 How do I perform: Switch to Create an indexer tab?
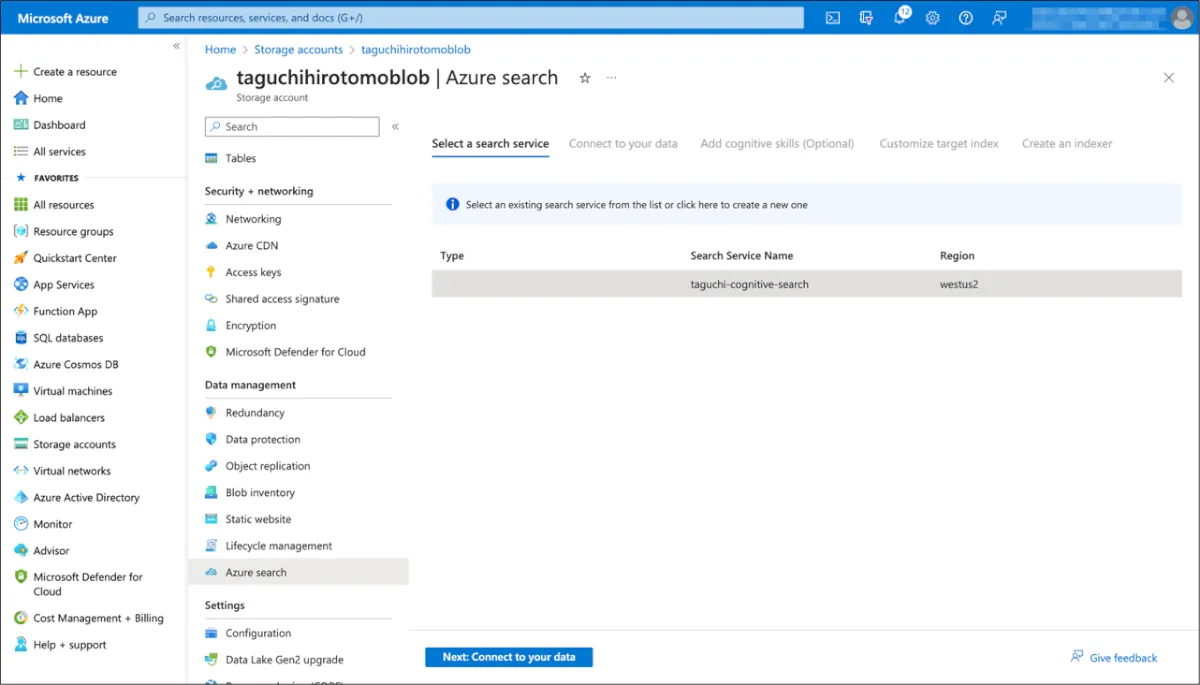click(x=1066, y=144)
